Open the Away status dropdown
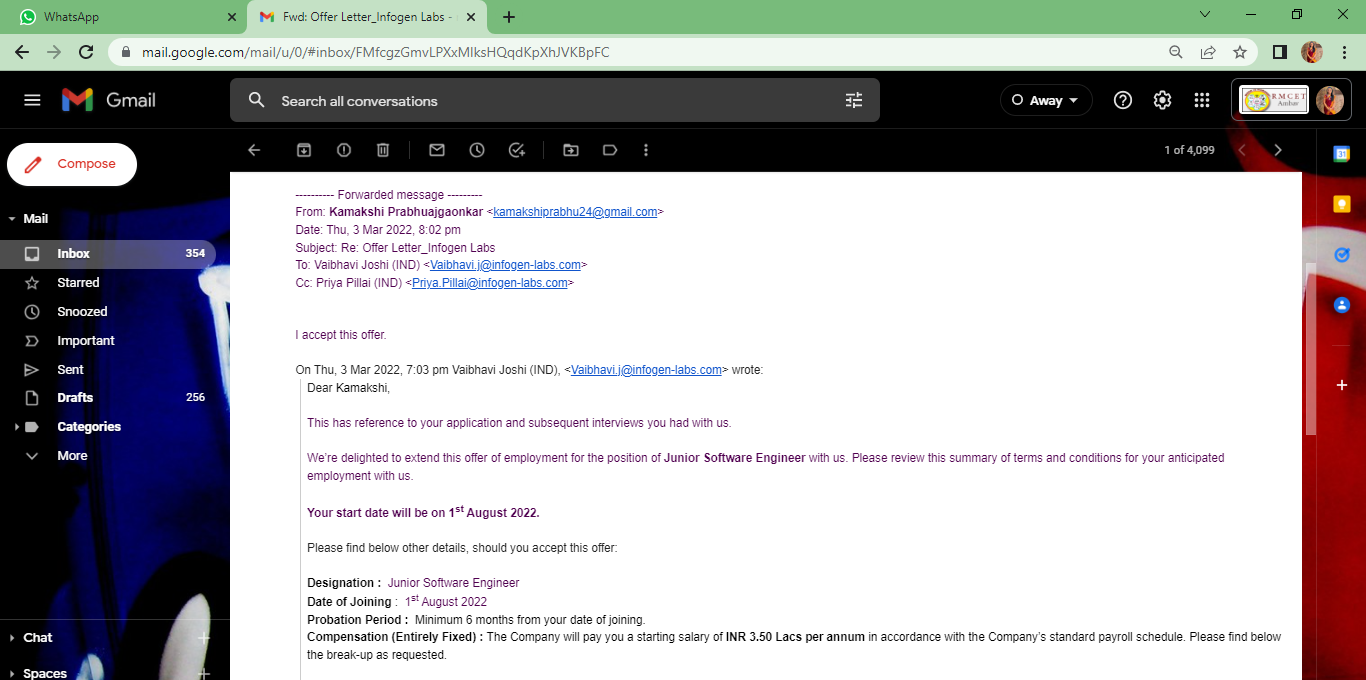 pyautogui.click(x=1045, y=100)
